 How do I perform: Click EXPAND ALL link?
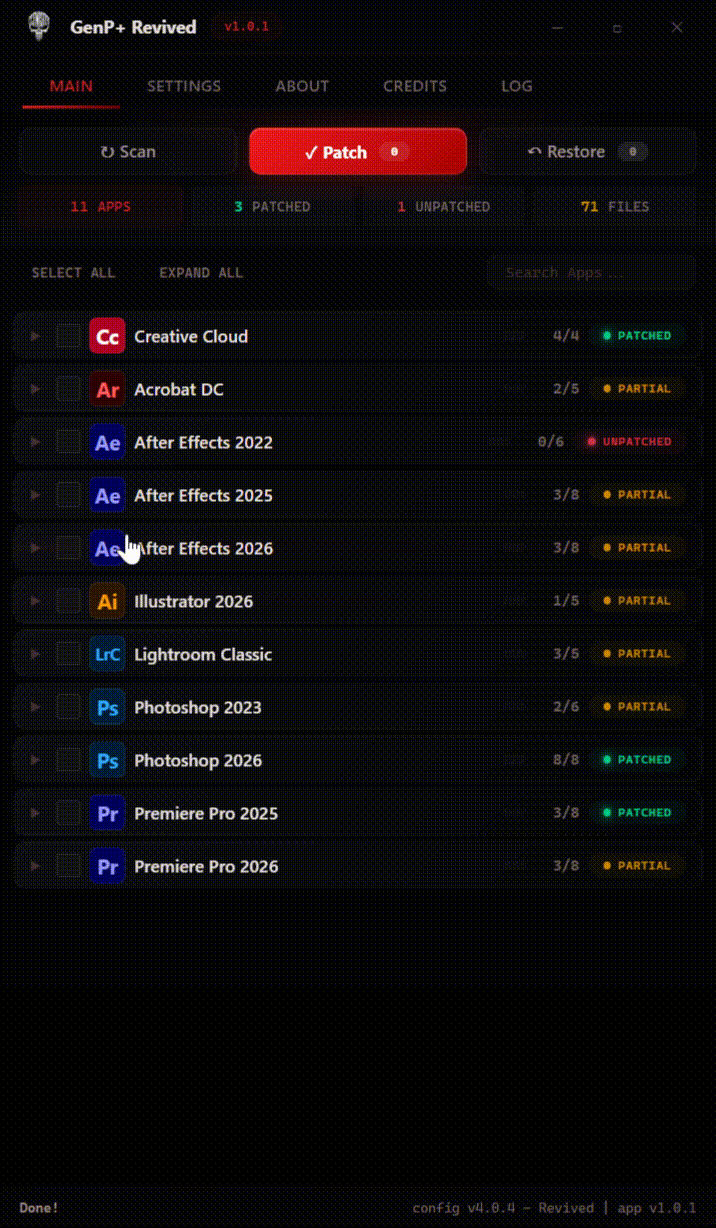click(201, 273)
